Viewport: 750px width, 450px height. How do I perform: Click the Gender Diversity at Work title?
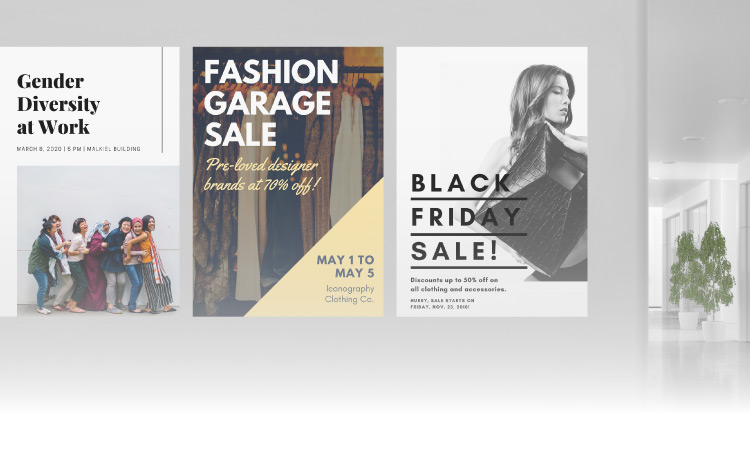[58, 104]
